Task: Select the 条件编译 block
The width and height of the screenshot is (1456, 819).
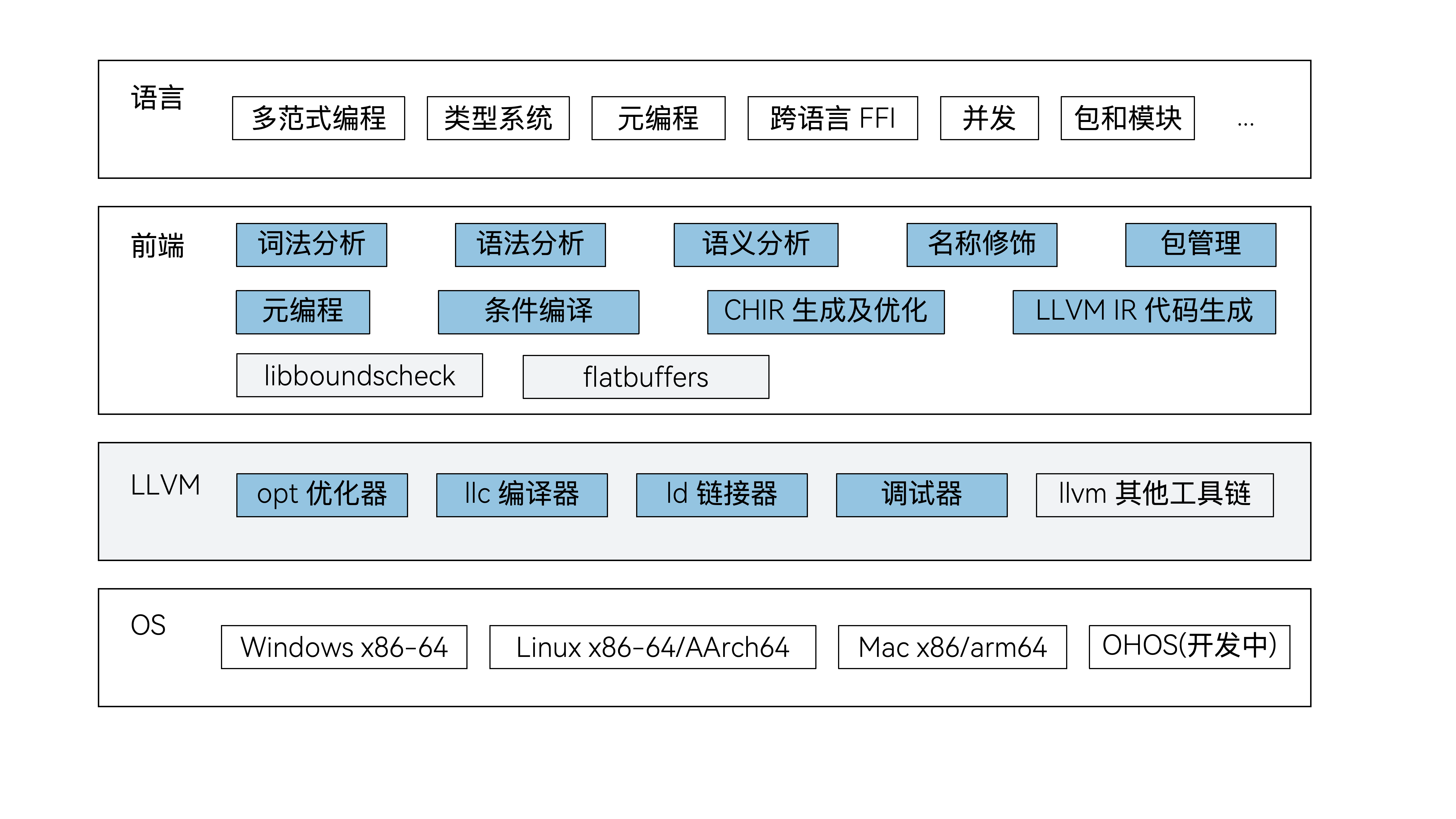Action: (539, 312)
